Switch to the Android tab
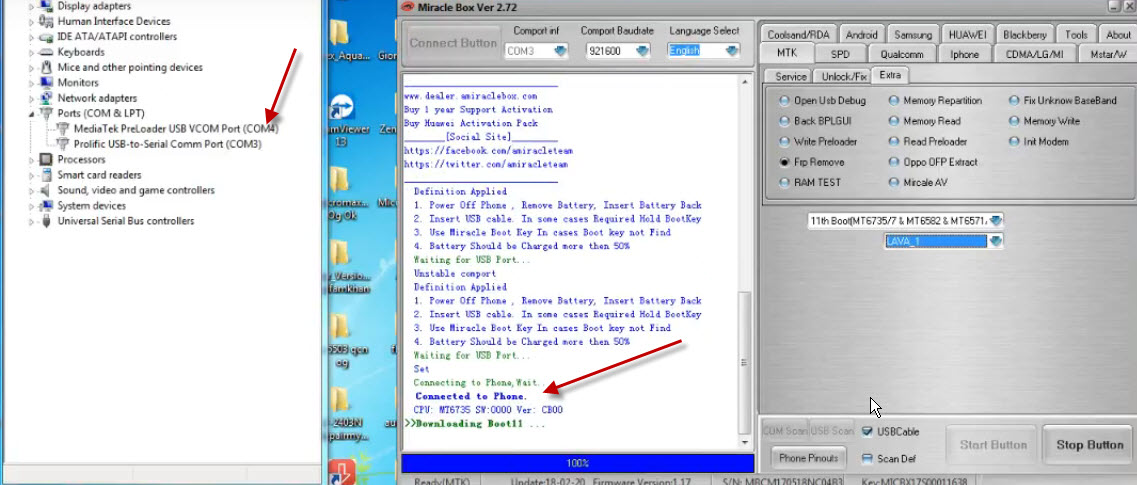 pyautogui.click(x=861, y=35)
